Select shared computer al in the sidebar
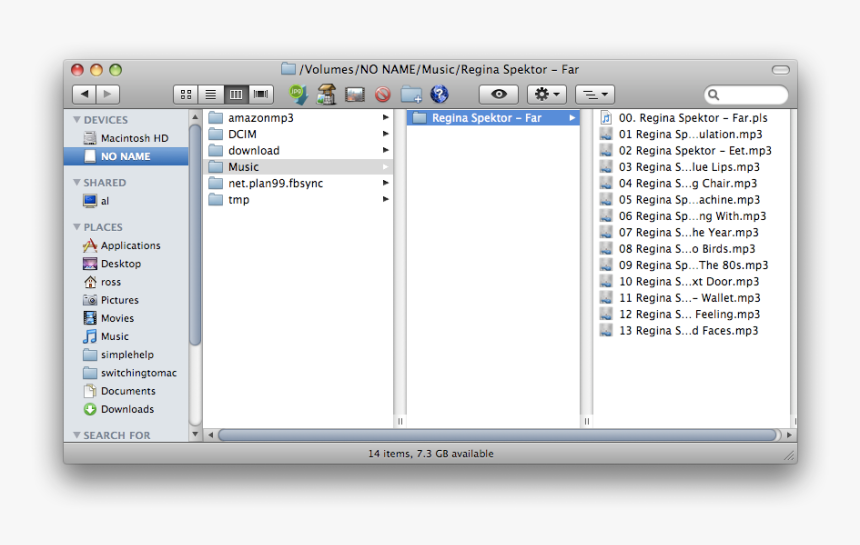 pyautogui.click(x=126, y=201)
